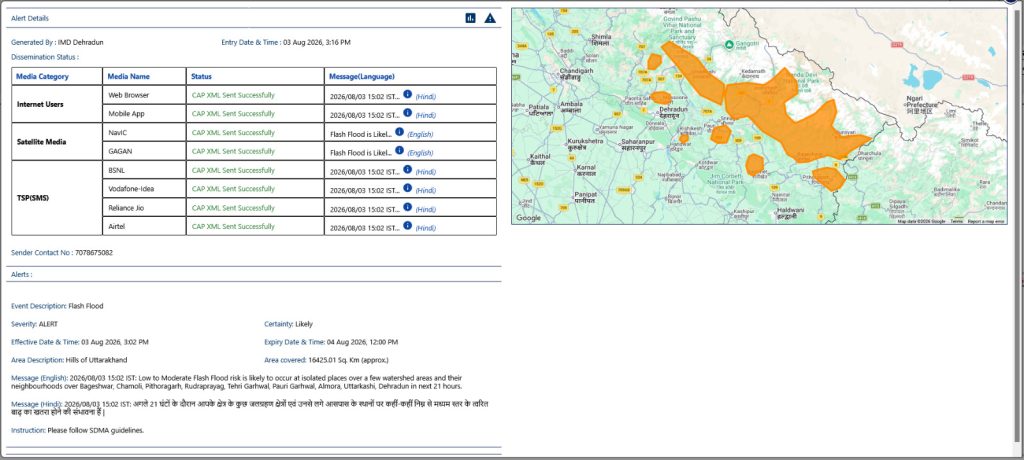This screenshot has width=1024, height=460.
Task: Click the Severity ALERT text
Action: (35, 323)
